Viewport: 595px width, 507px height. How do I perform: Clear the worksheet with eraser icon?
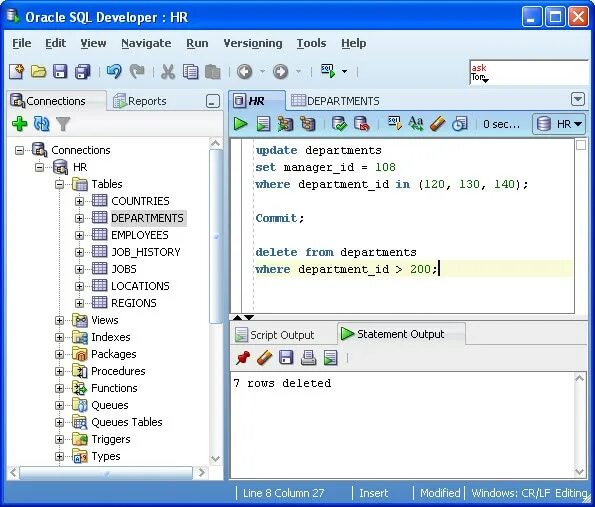point(438,124)
